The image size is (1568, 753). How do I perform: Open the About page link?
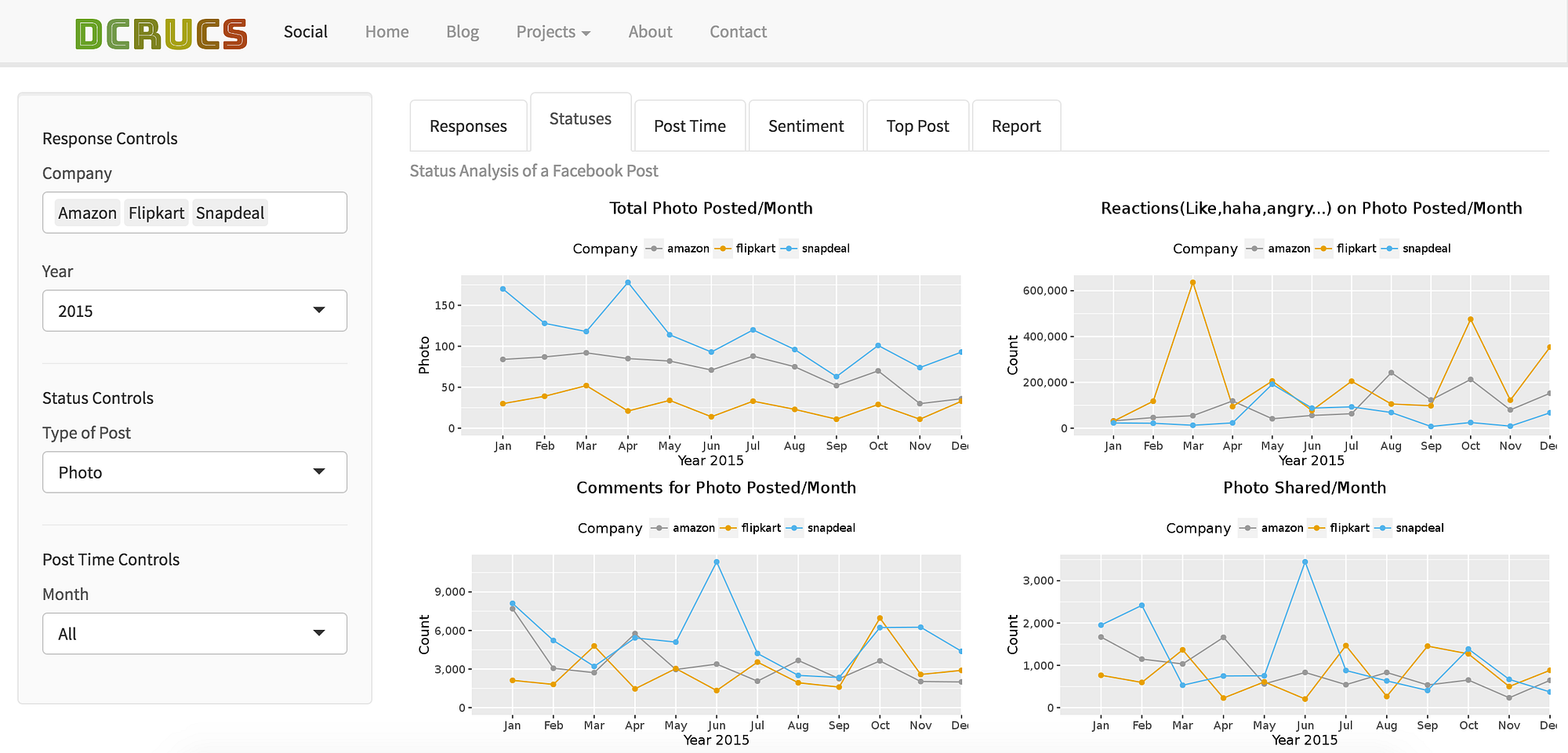coord(650,32)
